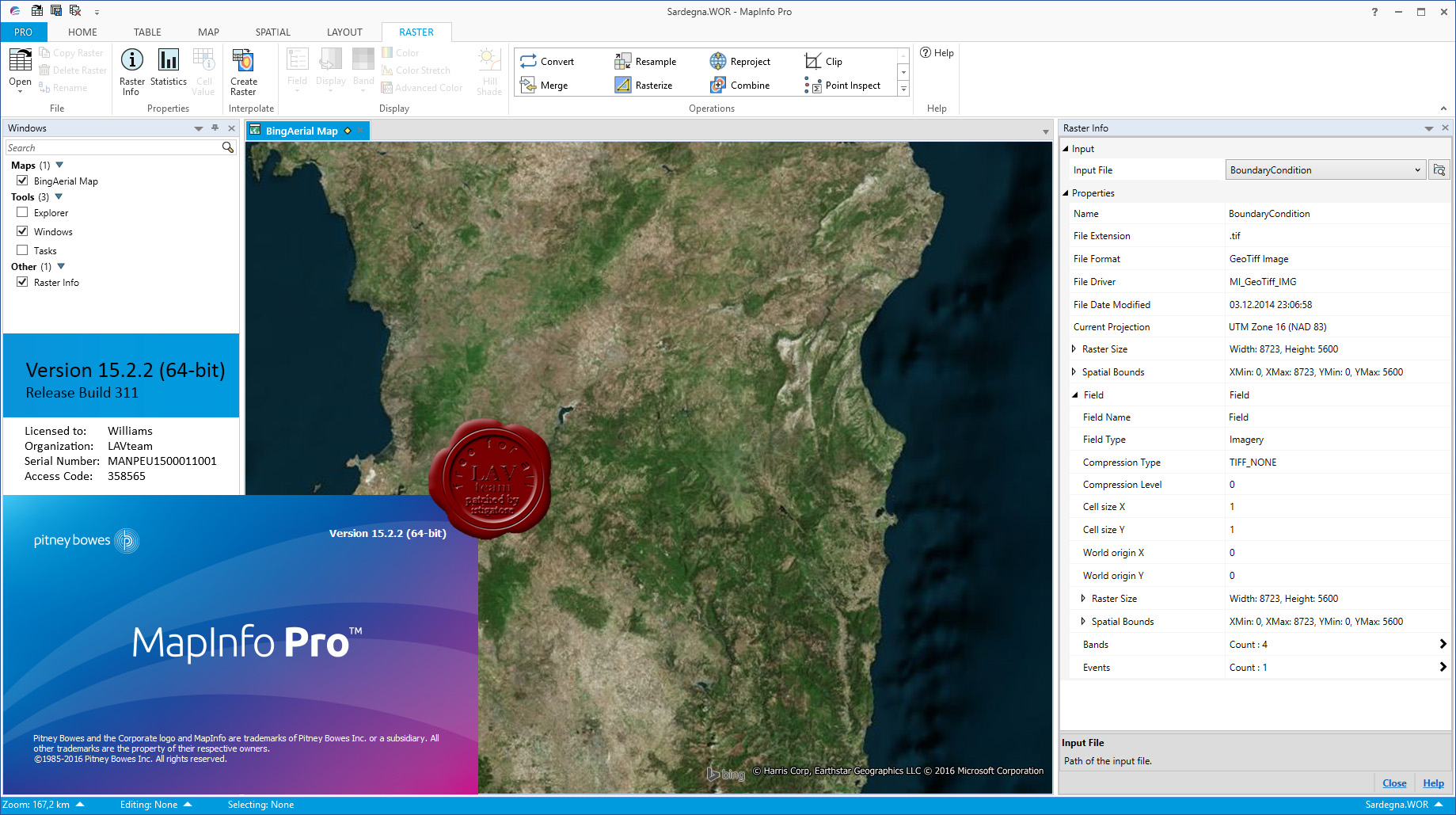This screenshot has width=1456, height=815.
Task: Switch to the LAYOUT ribbon tab
Action: point(344,32)
